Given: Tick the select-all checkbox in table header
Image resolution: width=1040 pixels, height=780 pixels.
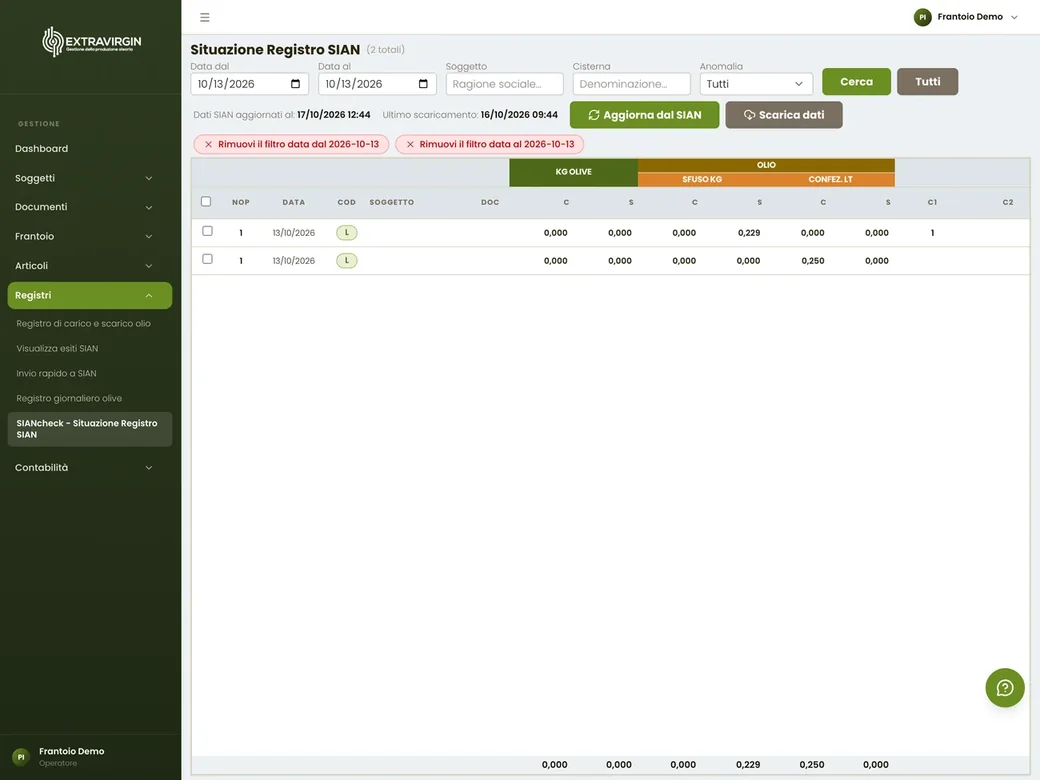Looking at the screenshot, I should click(206, 202).
